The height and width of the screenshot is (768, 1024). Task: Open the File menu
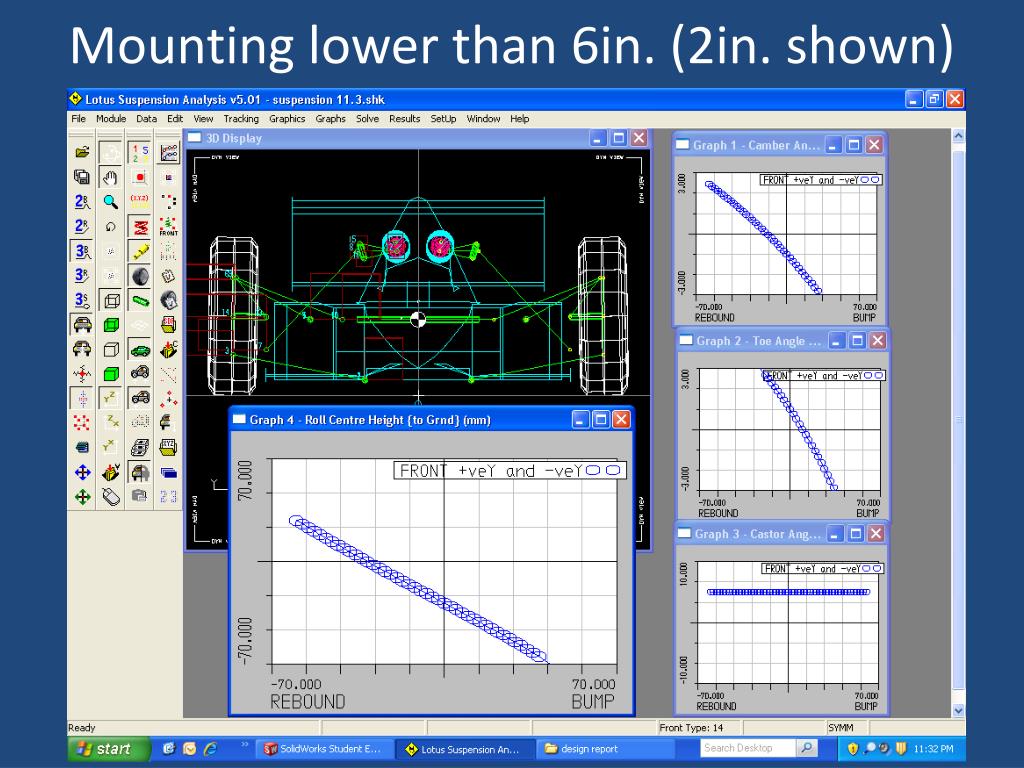pyautogui.click(x=78, y=119)
